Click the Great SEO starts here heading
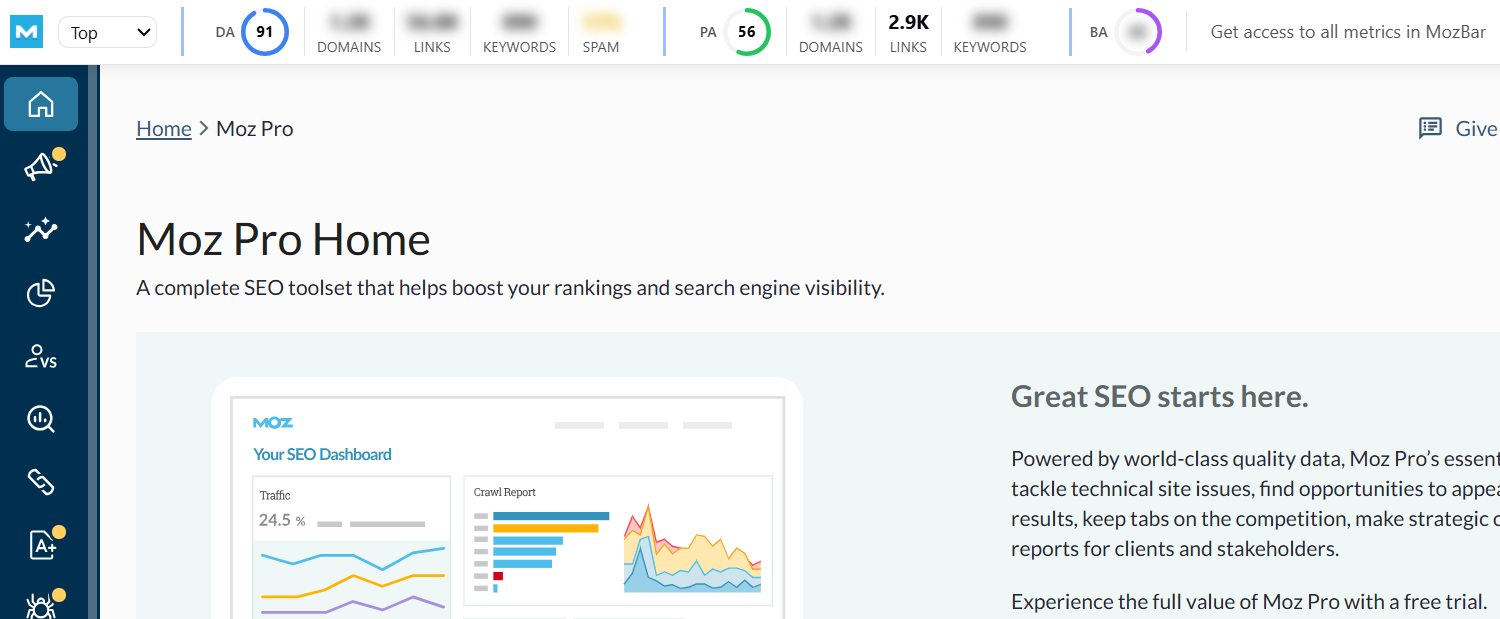This screenshot has width=1500, height=619. pyautogui.click(x=1160, y=396)
